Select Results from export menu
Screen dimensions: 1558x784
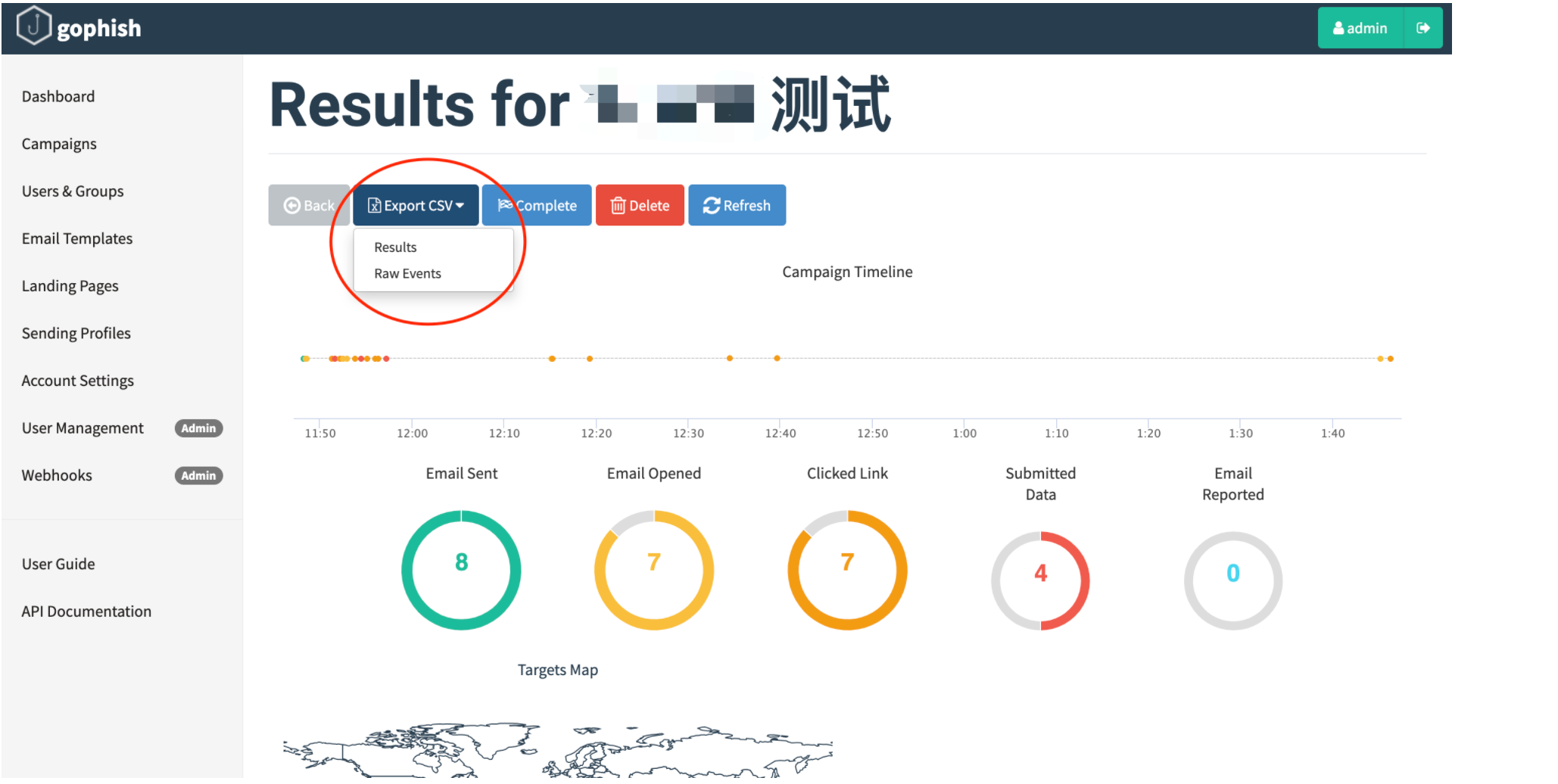395,247
